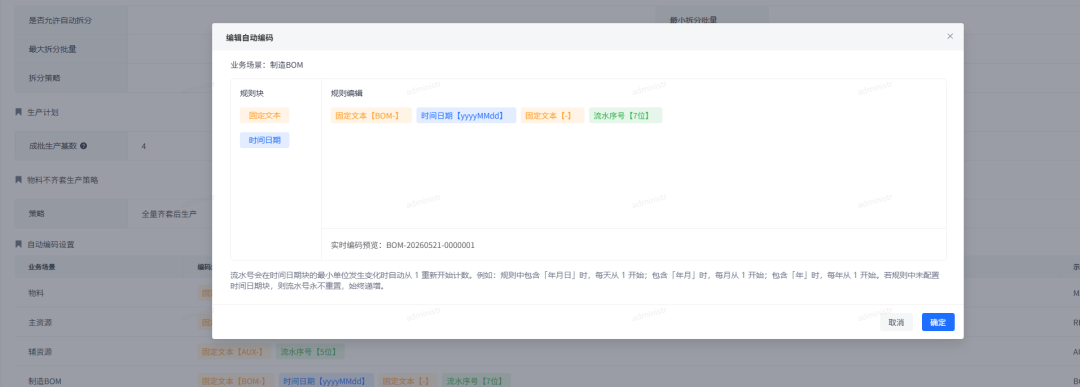This screenshot has height=387, width=1080.
Task: Click the 最大拆分批量 field label
Action: point(52,50)
